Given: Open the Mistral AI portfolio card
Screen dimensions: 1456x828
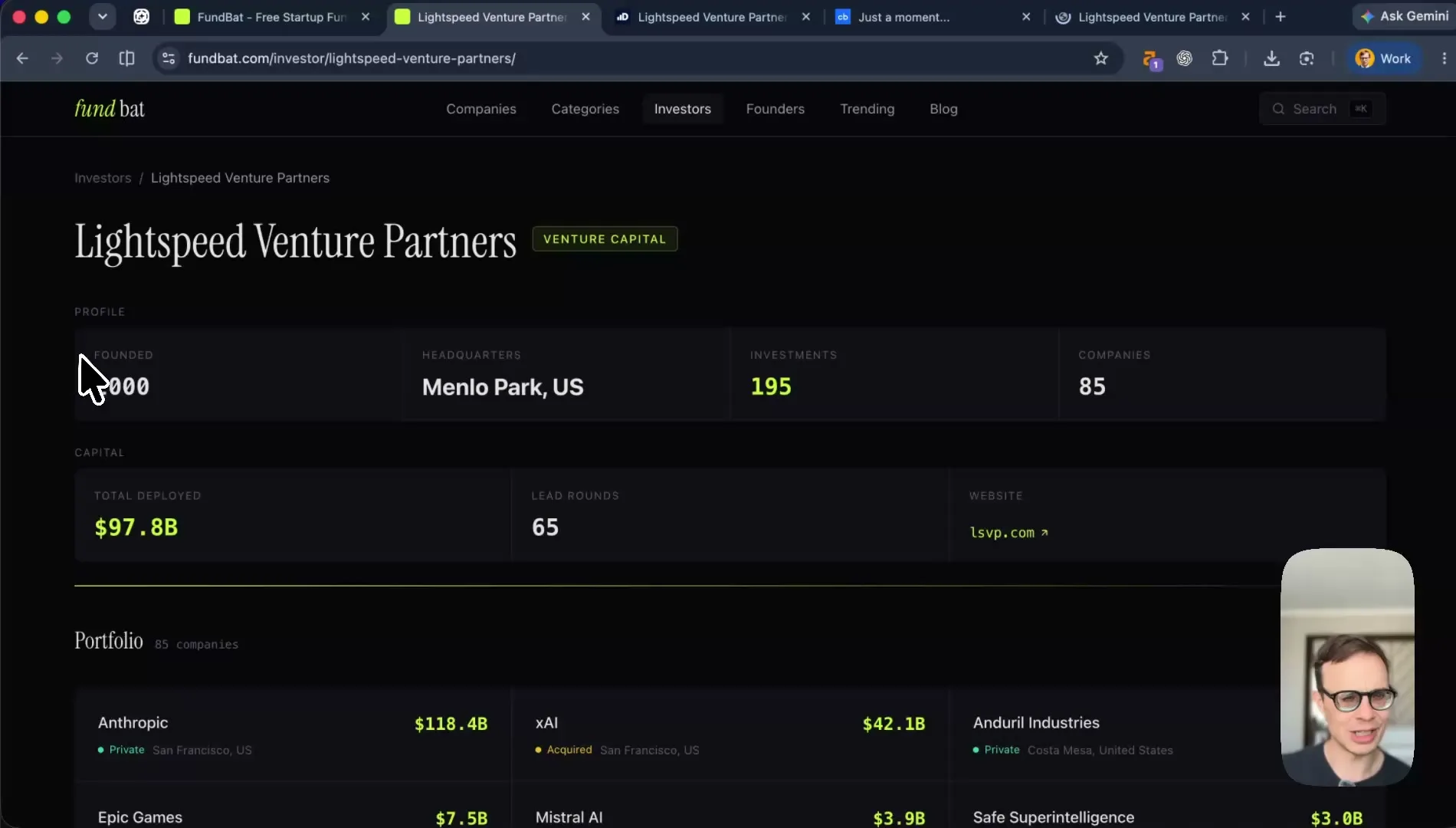Looking at the screenshot, I should 730,805.
